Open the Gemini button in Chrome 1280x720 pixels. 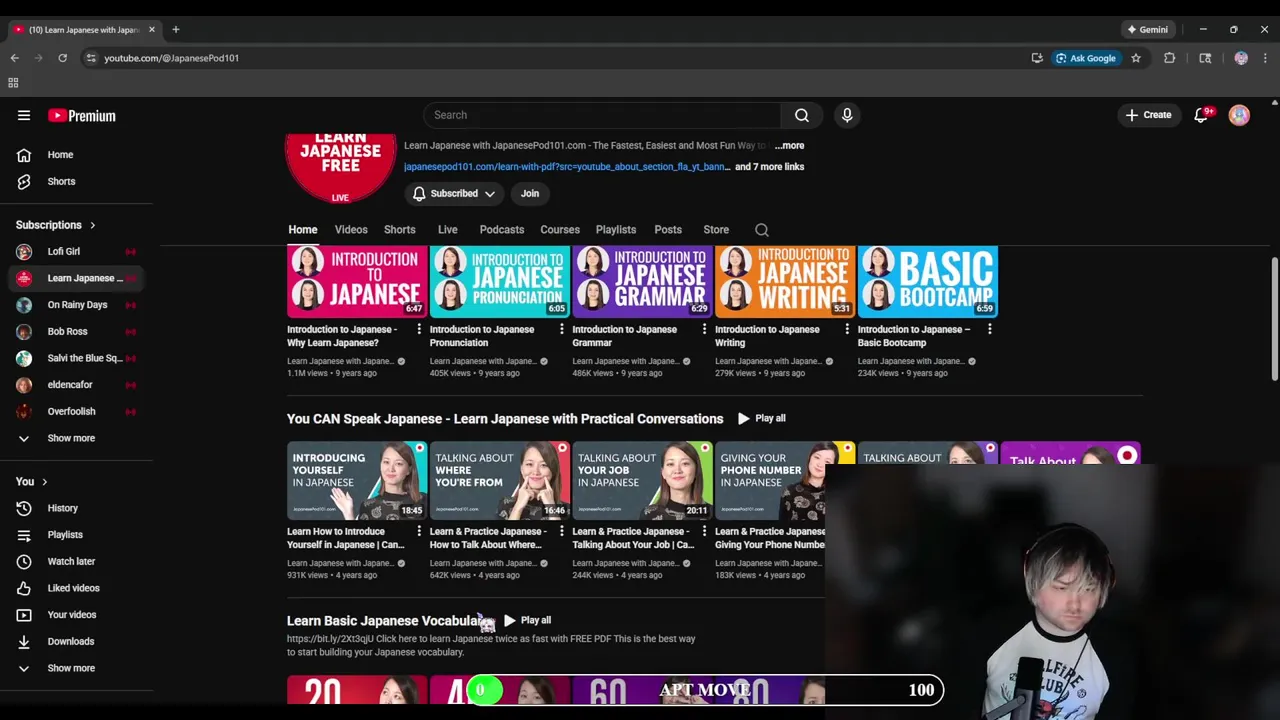point(1146,30)
